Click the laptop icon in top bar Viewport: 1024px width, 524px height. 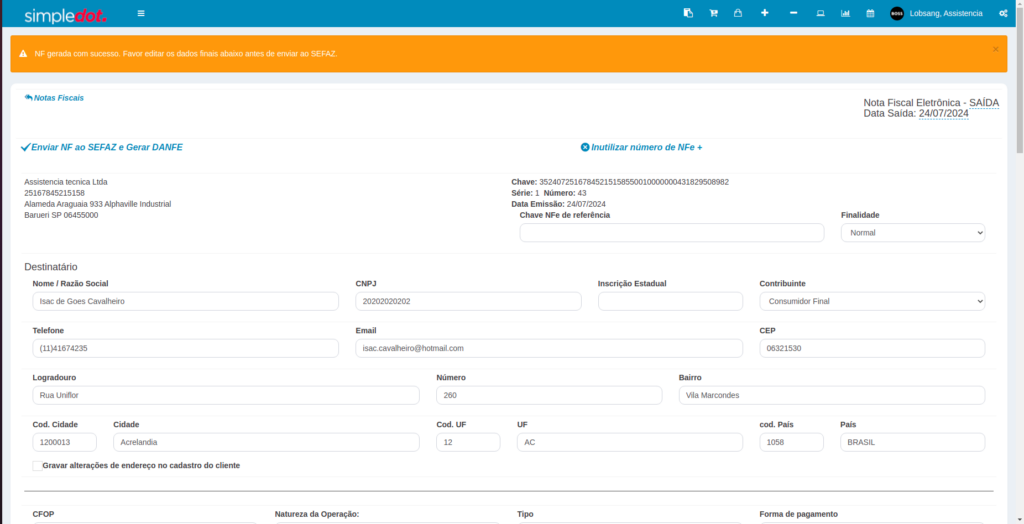[820, 13]
